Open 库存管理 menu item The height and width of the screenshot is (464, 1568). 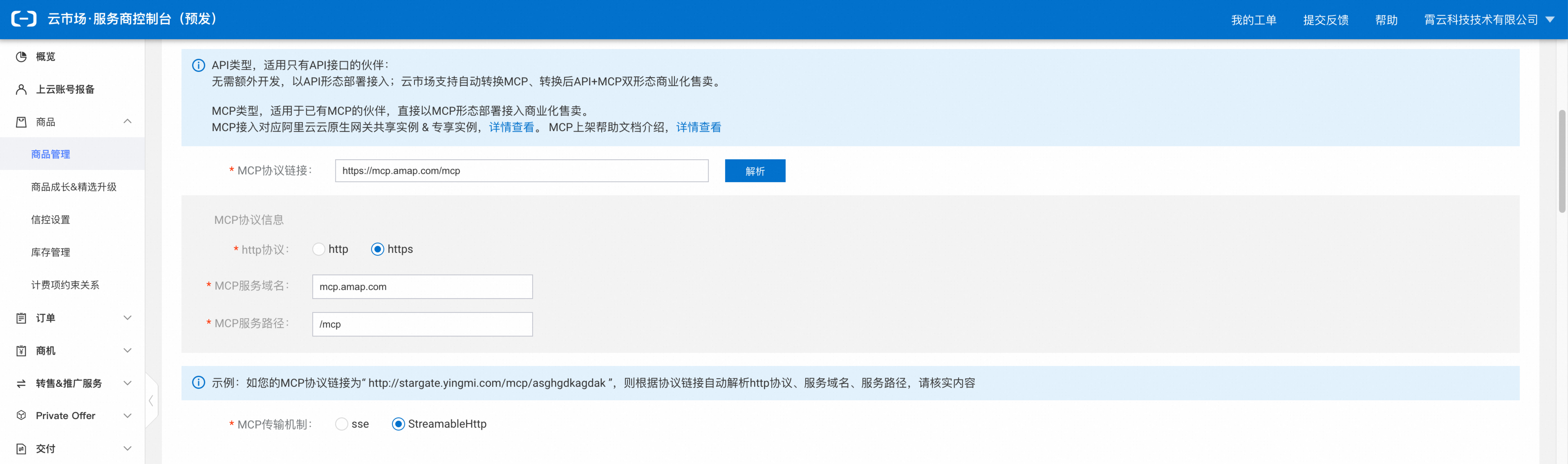pyautogui.click(x=50, y=252)
